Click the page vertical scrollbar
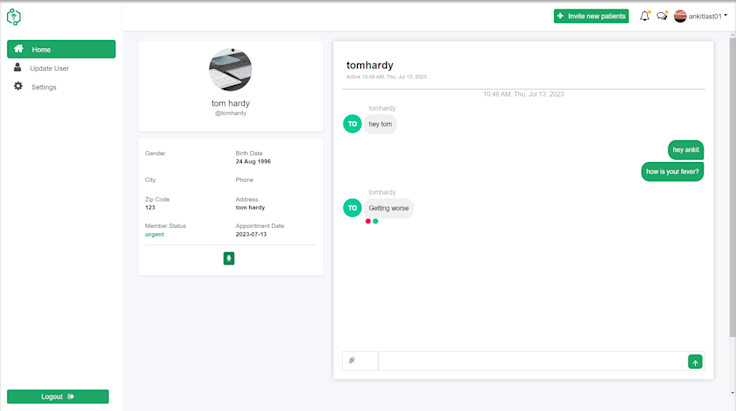Viewport: 736px width, 411px height. 732,187
